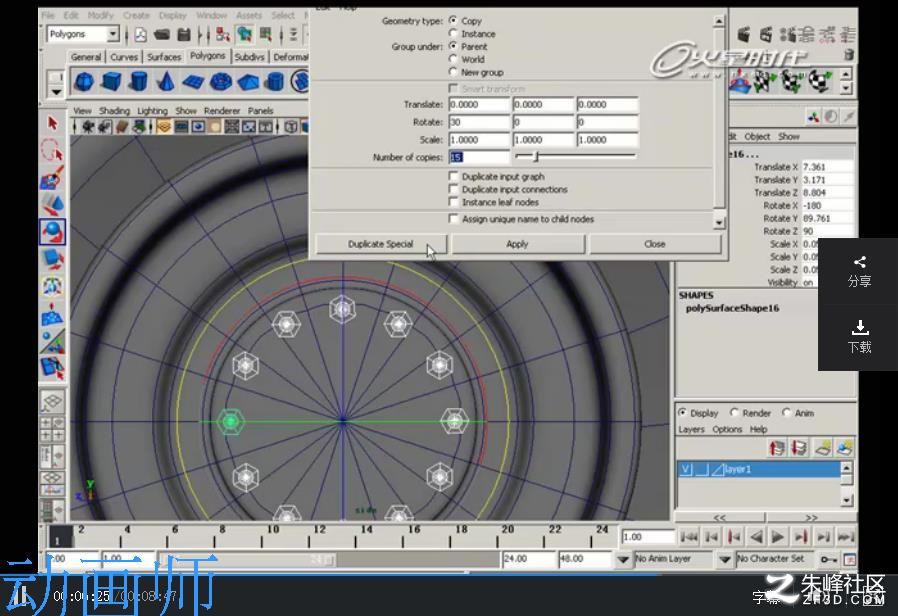Image resolution: width=898 pixels, height=616 pixels.
Task: Move layer up in layer editor
Action: [777, 447]
